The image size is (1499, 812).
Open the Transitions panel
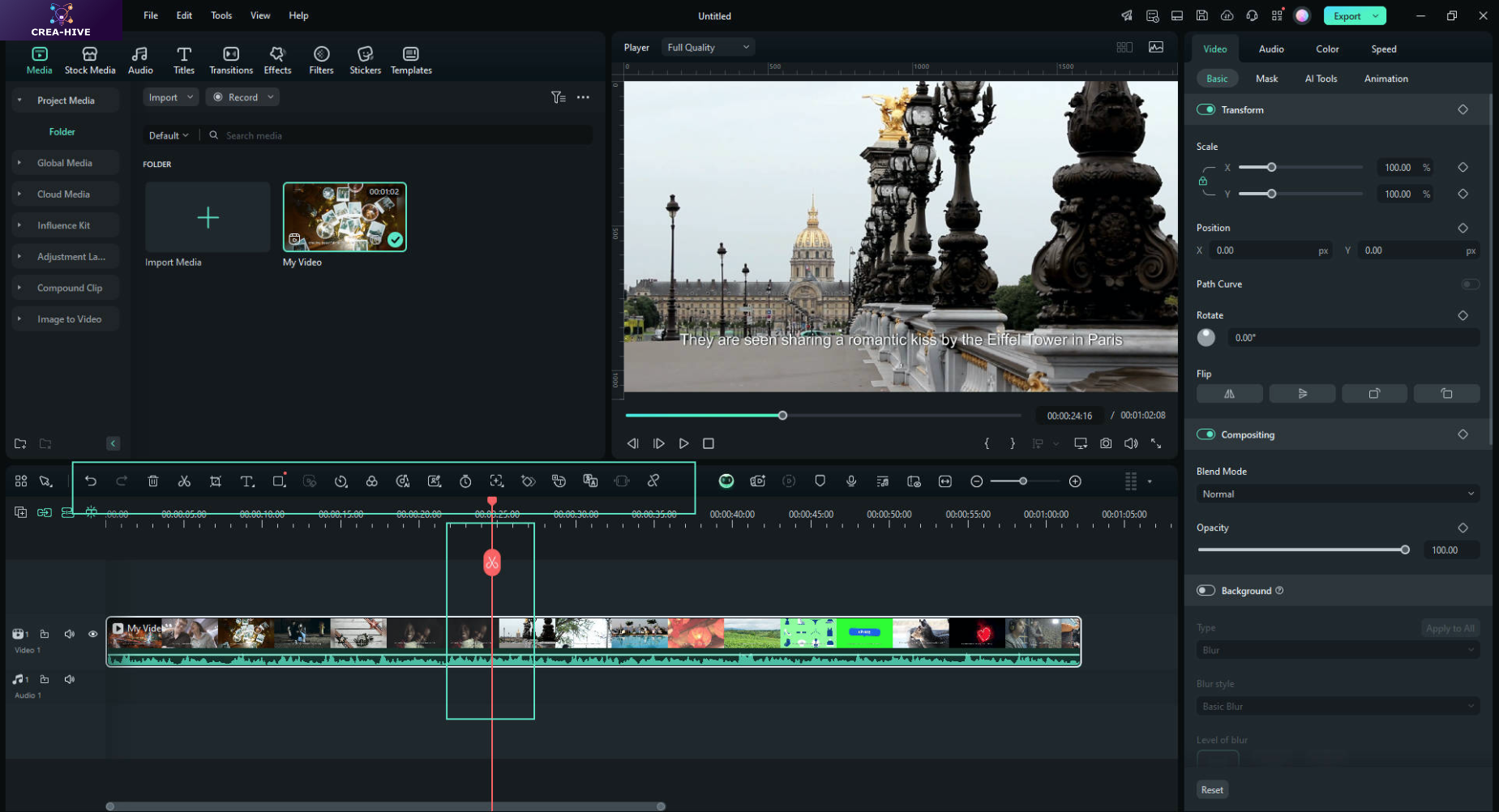[231, 60]
